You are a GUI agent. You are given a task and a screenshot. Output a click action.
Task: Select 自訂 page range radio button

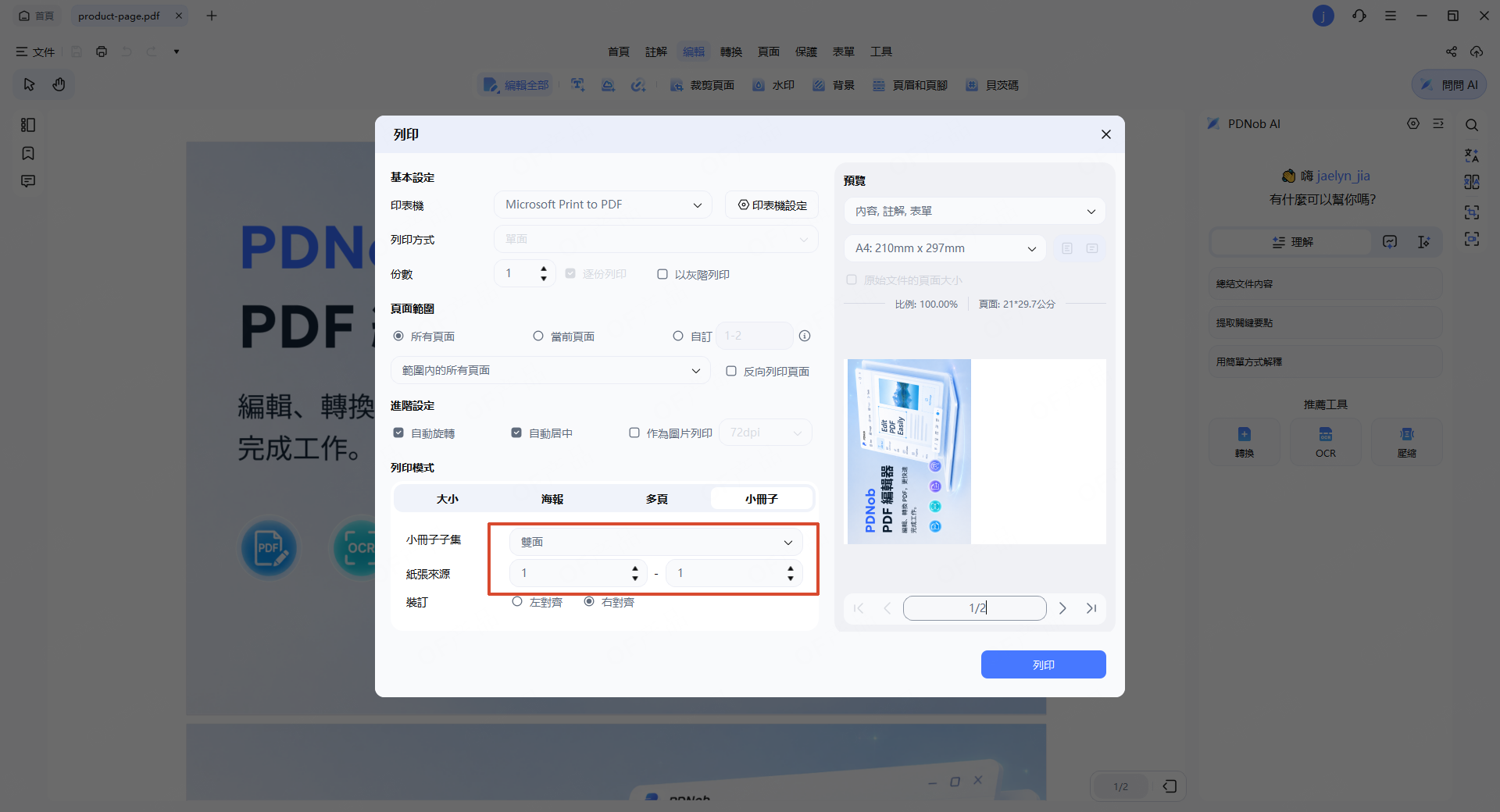(x=678, y=336)
